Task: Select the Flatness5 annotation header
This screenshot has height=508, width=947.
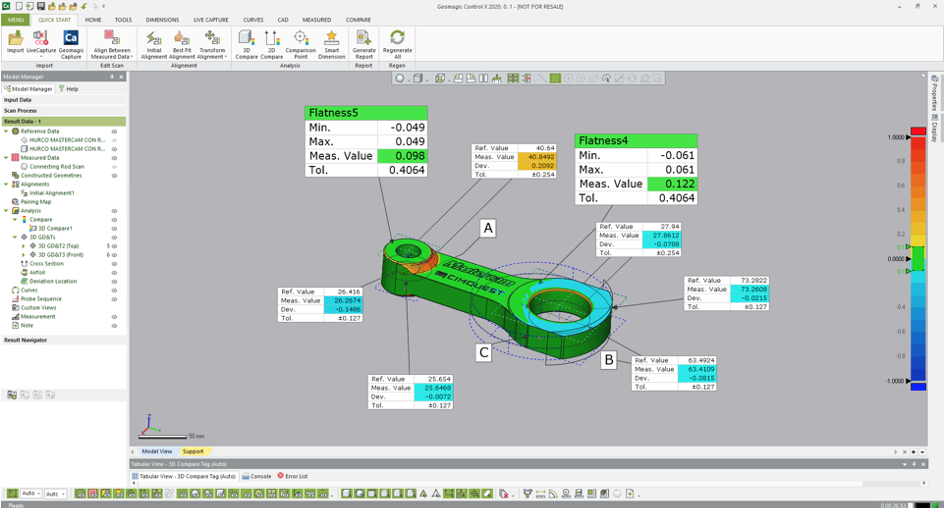Action: [x=367, y=113]
